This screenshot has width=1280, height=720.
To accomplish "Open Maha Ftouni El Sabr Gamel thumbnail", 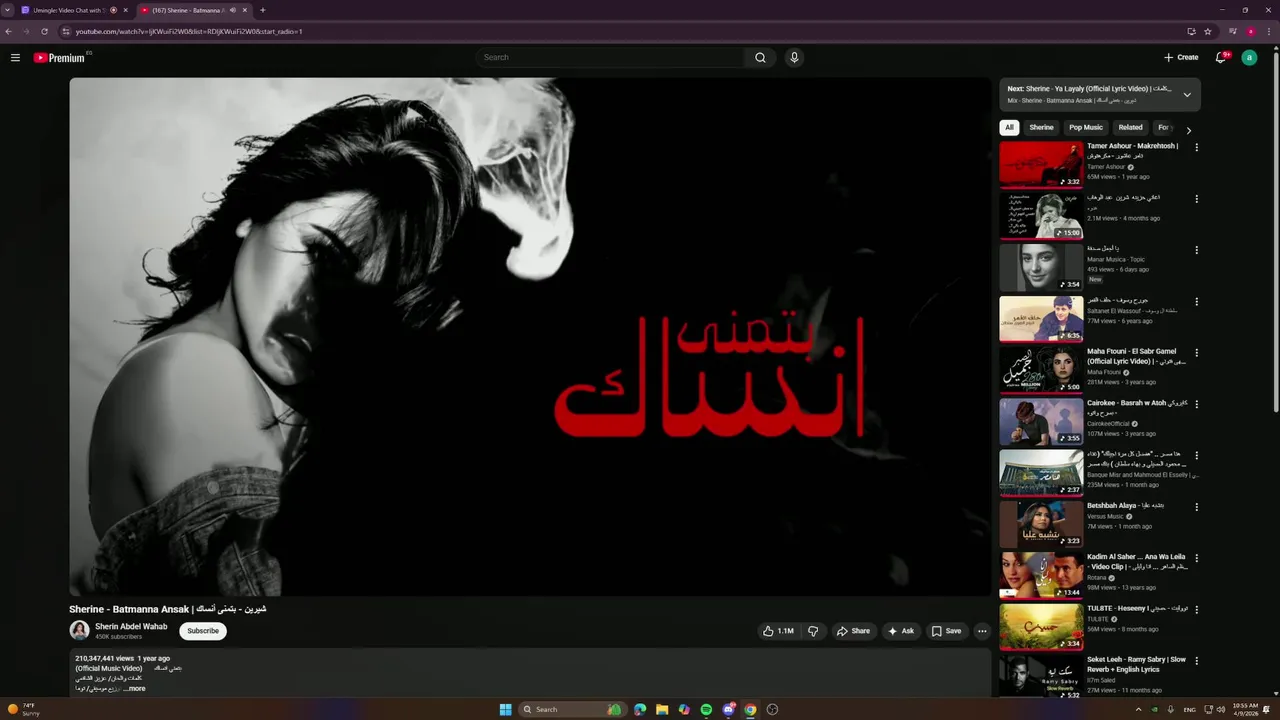I will click(x=1041, y=370).
